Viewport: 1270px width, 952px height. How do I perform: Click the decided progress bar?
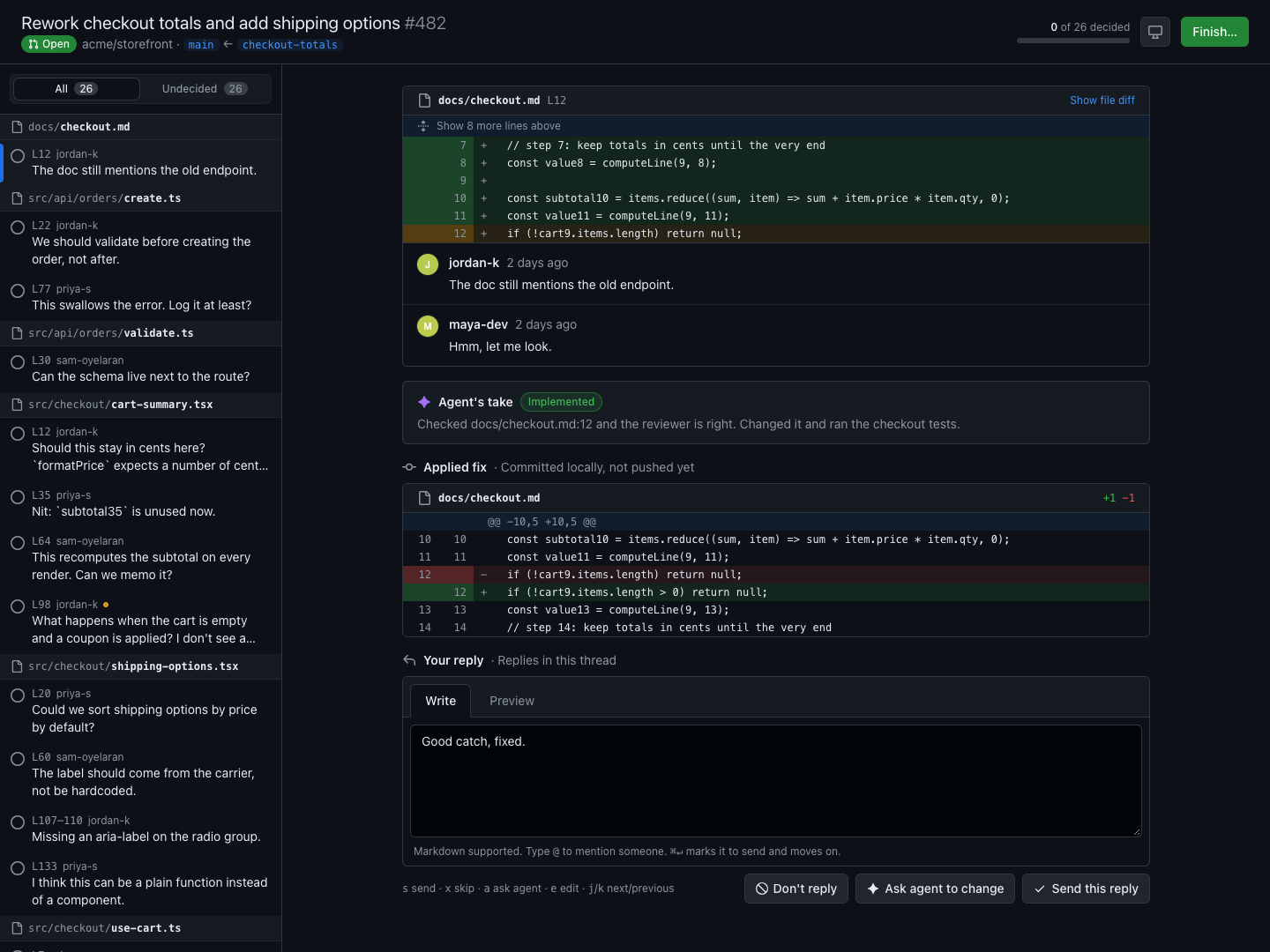[1073, 41]
